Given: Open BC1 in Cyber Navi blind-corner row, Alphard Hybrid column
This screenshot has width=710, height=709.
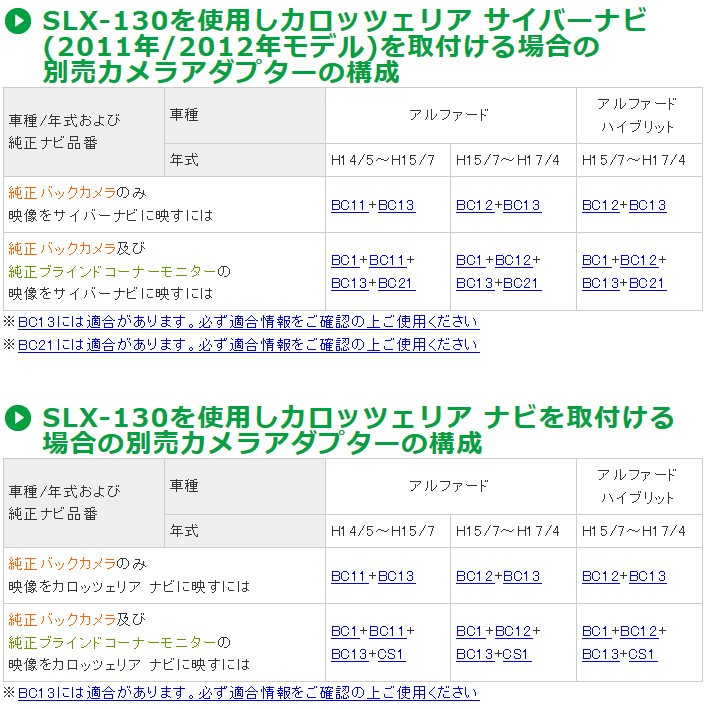Looking at the screenshot, I should (596, 260).
